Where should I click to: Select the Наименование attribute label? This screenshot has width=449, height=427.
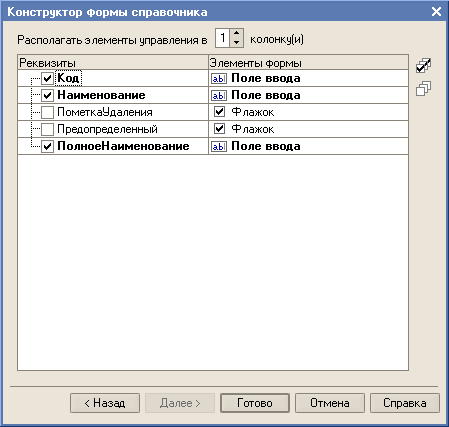[x=101, y=95]
